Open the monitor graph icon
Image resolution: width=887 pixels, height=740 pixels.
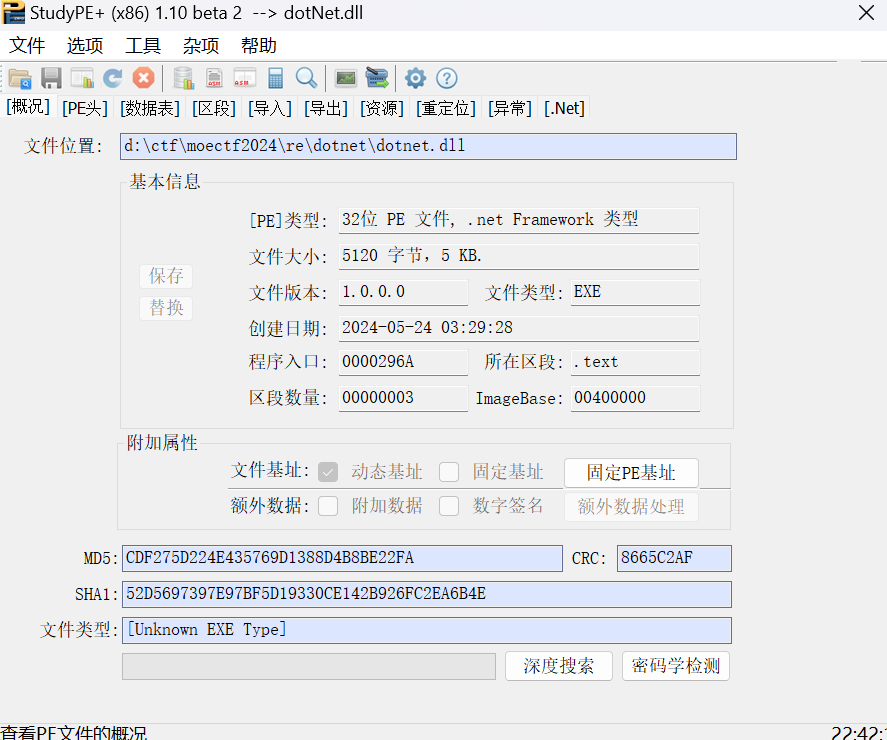click(346, 78)
